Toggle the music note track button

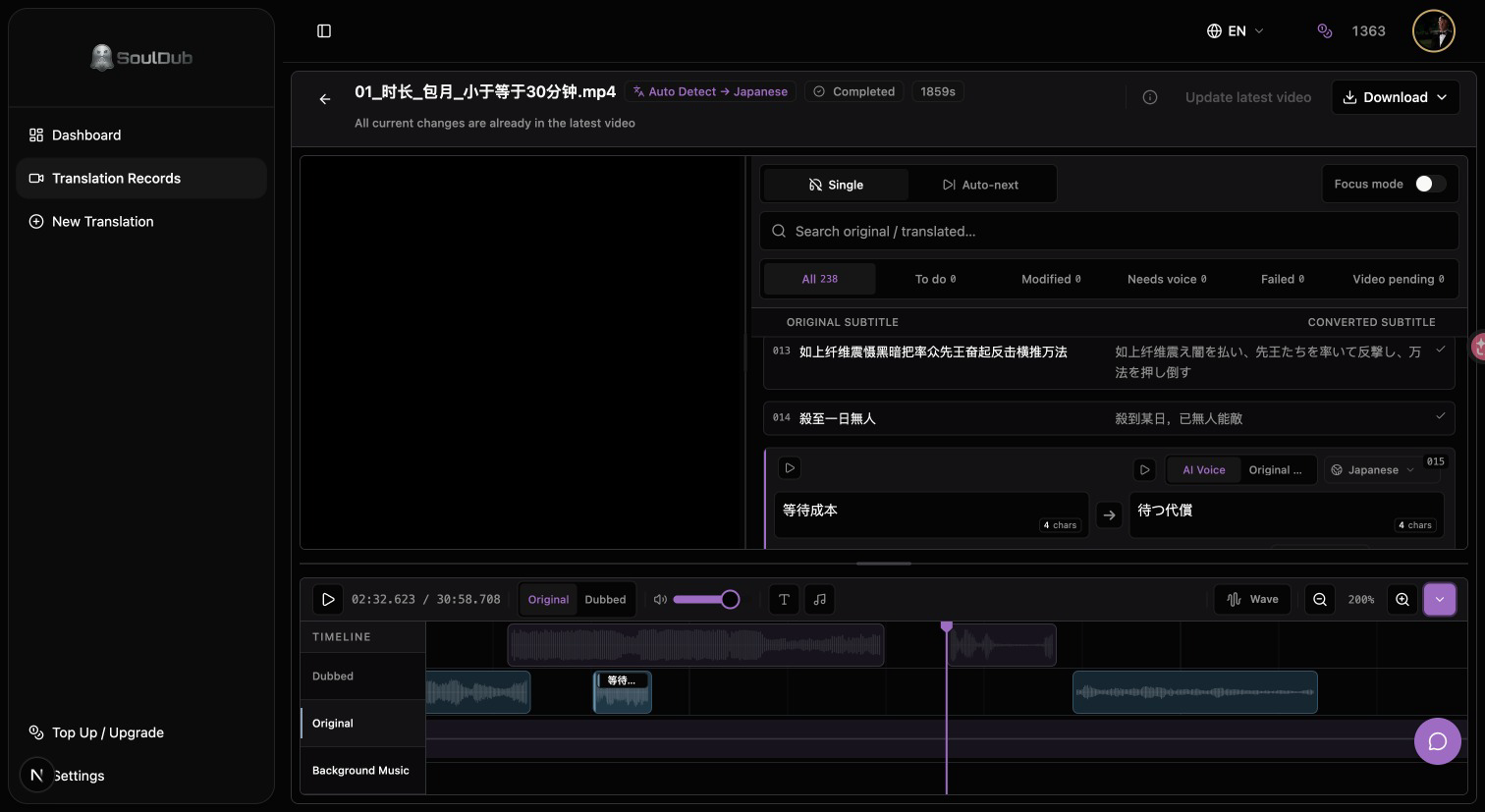[820, 599]
